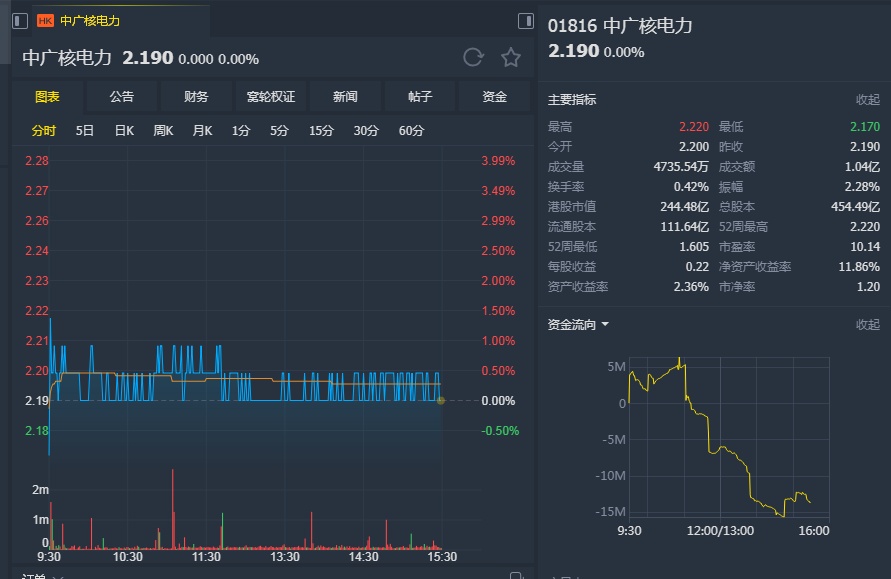Image resolution: width=891 pixels, height=579 pixels.
Task: Toggle the right sidebar panel icon
Action: tap(526, 21)
